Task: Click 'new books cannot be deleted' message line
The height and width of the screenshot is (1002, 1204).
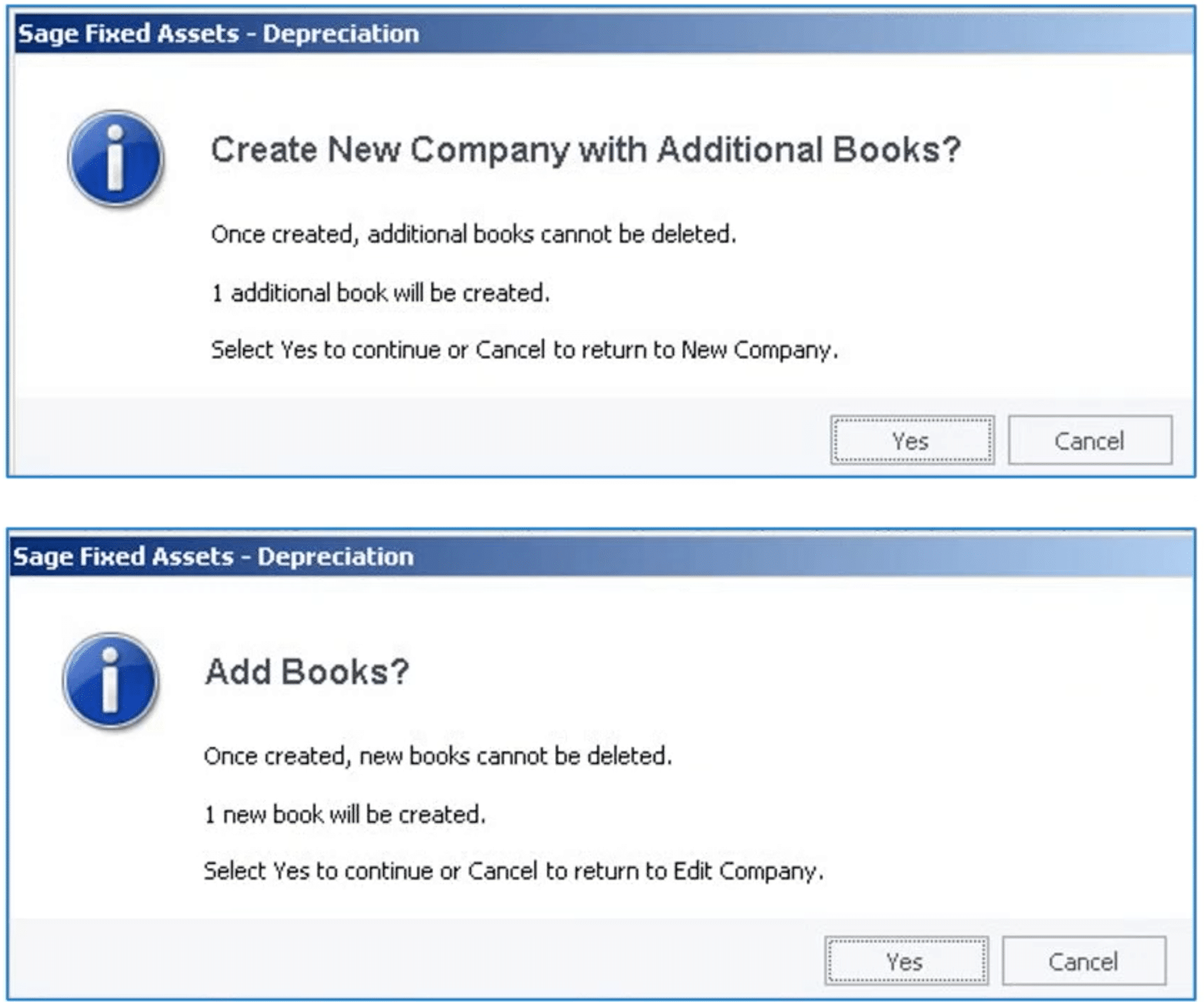Action: point(438,756)
